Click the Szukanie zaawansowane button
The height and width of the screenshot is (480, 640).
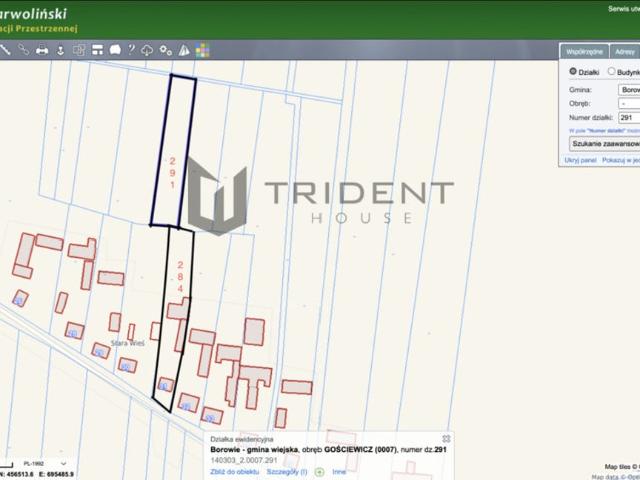[605, 143]
